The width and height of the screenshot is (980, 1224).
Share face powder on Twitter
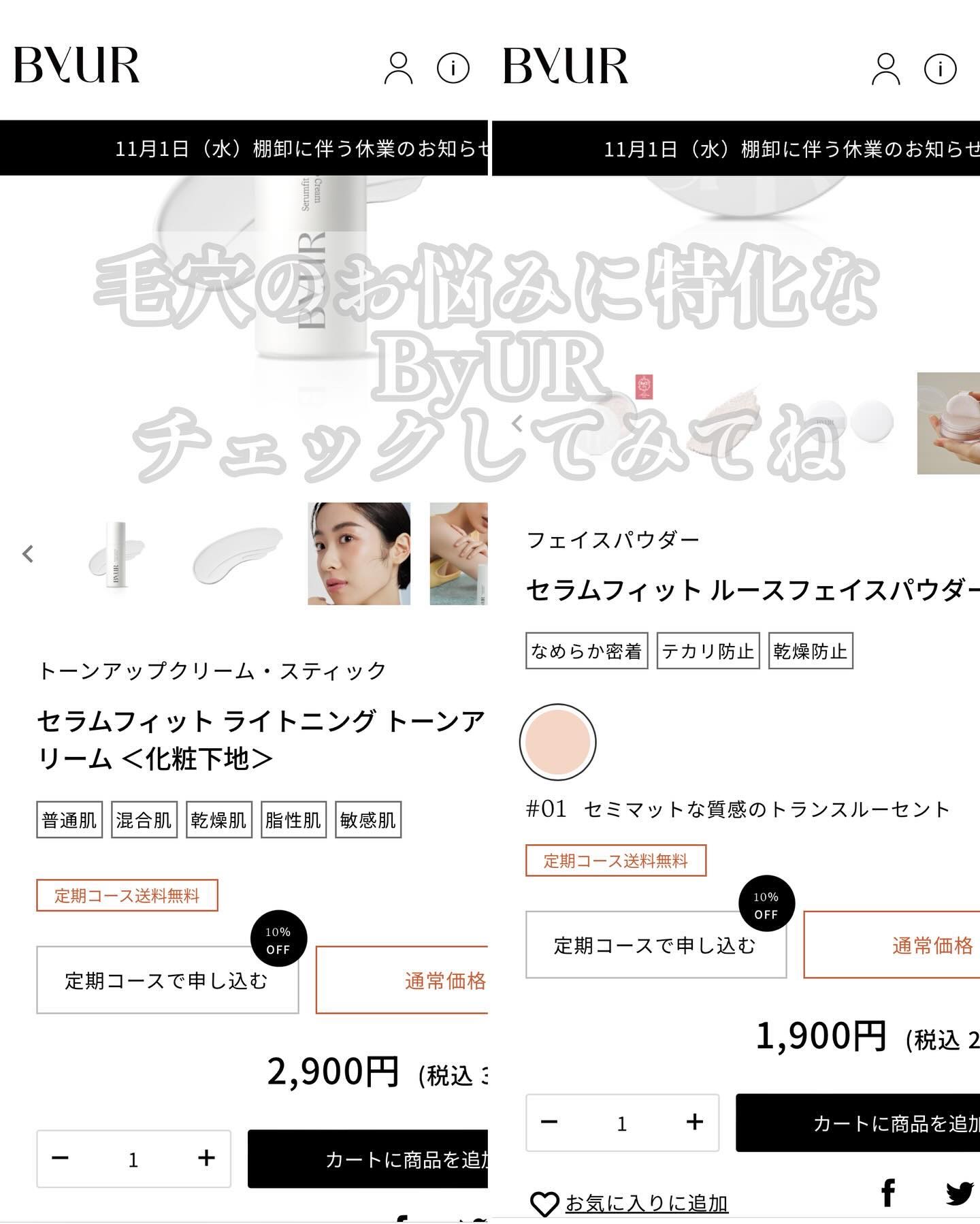(960, 1193)
